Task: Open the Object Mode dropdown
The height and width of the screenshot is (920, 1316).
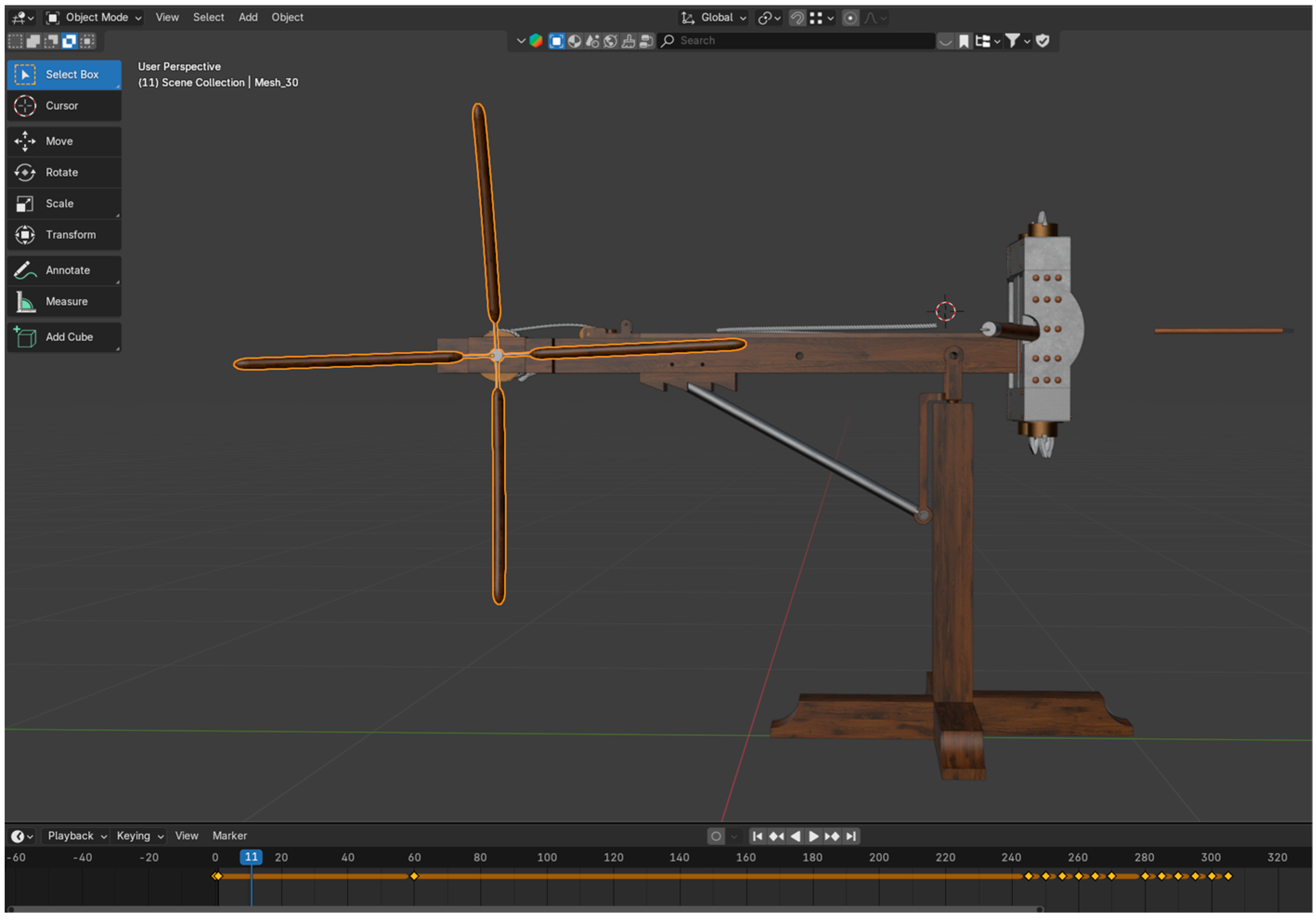Action: tap(95, 18)
